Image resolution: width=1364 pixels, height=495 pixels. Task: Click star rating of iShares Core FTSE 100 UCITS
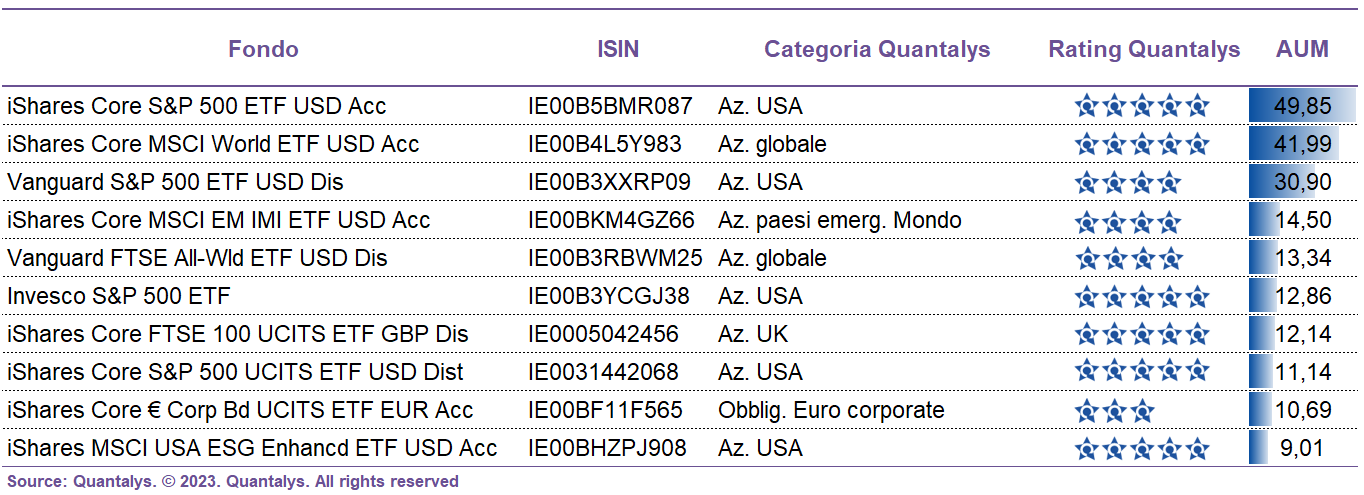pyautogui.click(x=1143, y=334)
